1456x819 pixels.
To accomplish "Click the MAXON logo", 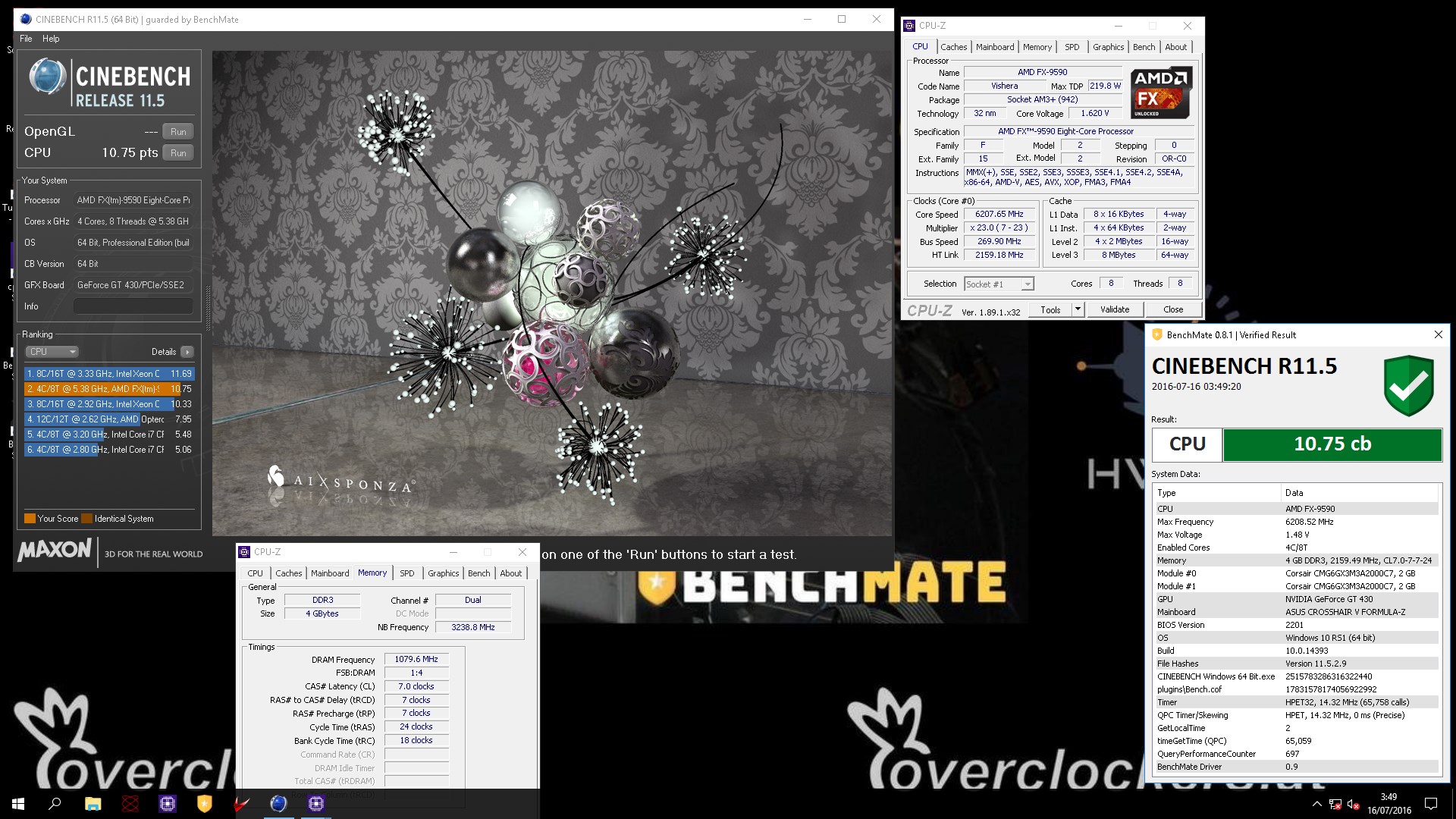I will pyautogui.click(x=55, y=550).
